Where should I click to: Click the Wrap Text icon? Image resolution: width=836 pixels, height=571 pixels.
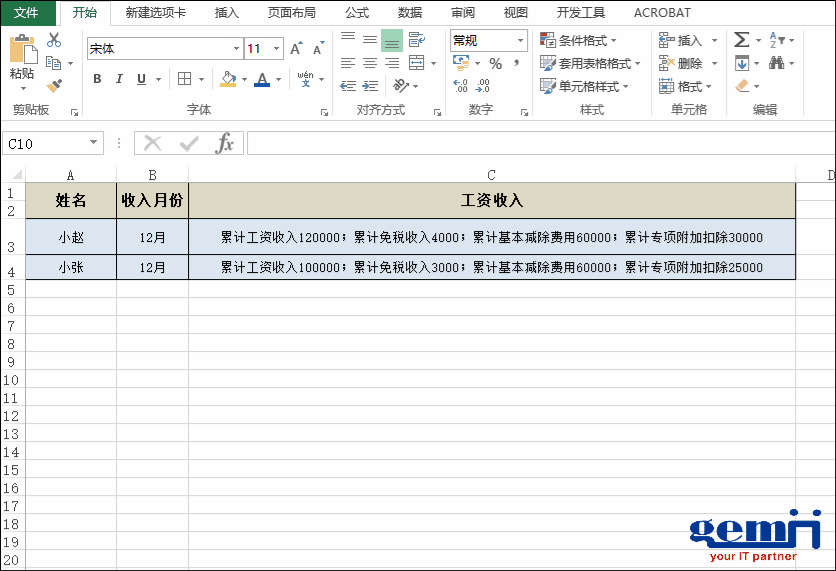click(x=417, y=39)
